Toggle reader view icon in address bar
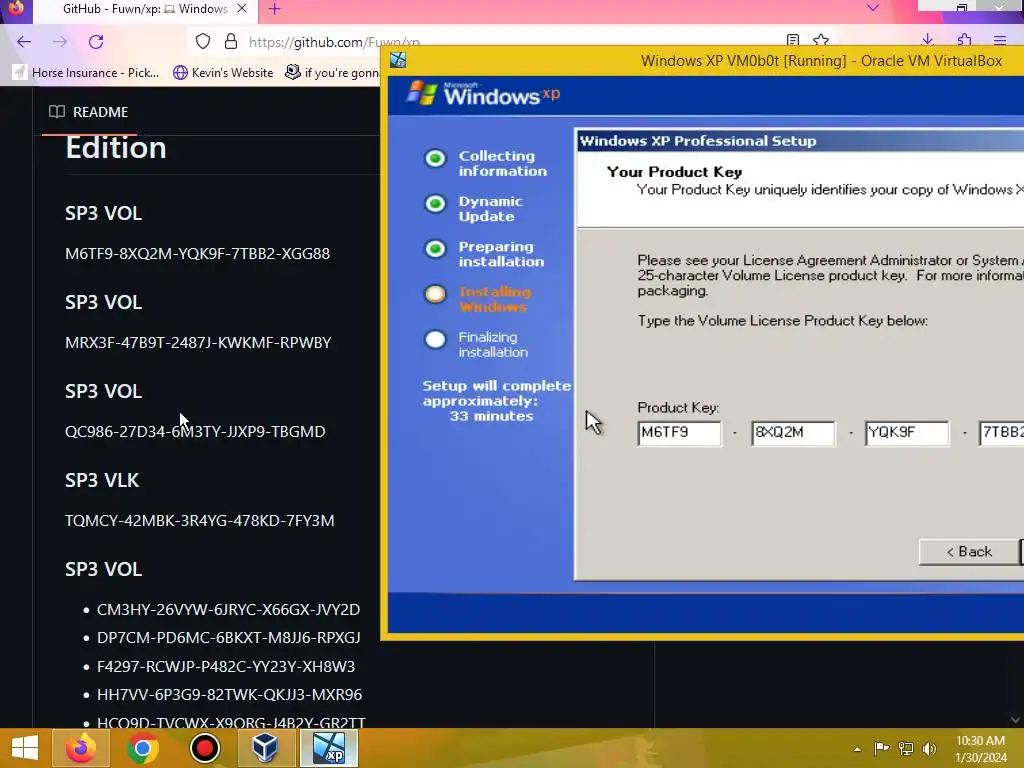Screen dimensions: 1024x768 click(793, 40)
